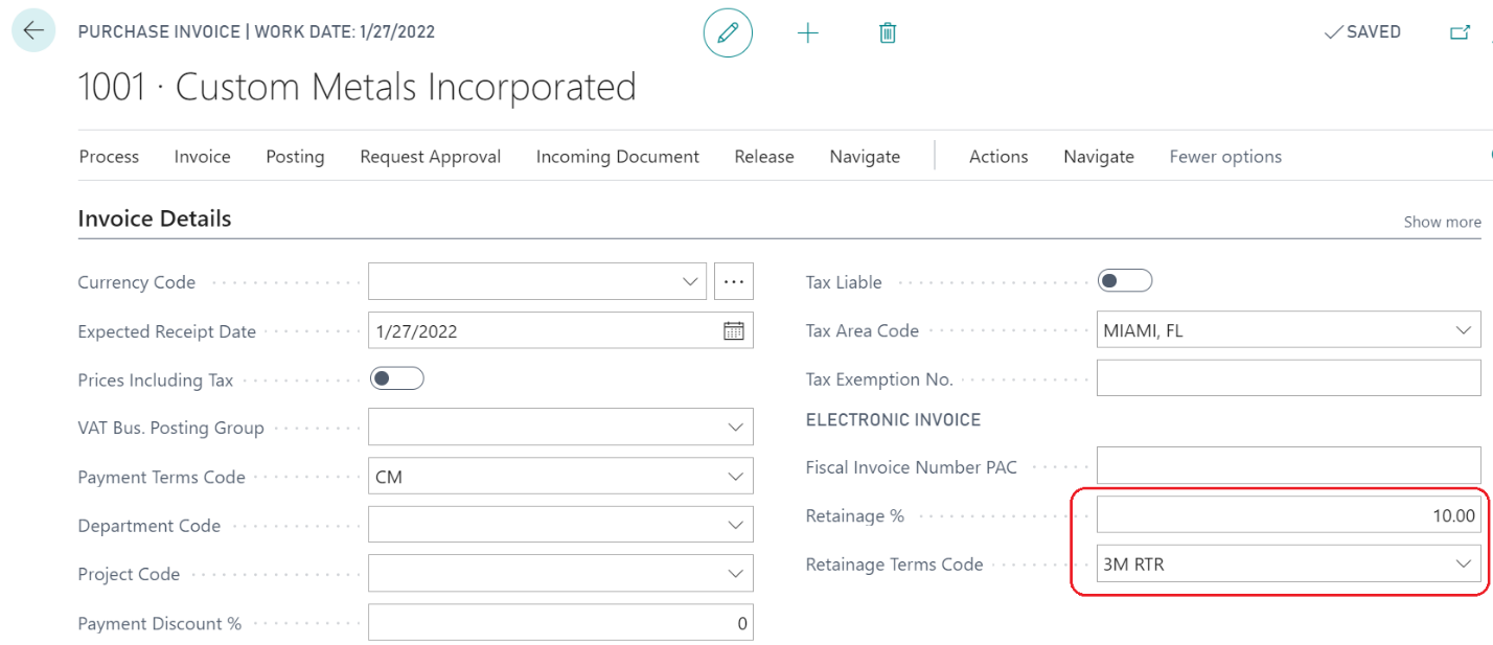This screenshot has height=645, width=1493.
Task: Open the Navigate menu beside Release
Action: [865, 156]
